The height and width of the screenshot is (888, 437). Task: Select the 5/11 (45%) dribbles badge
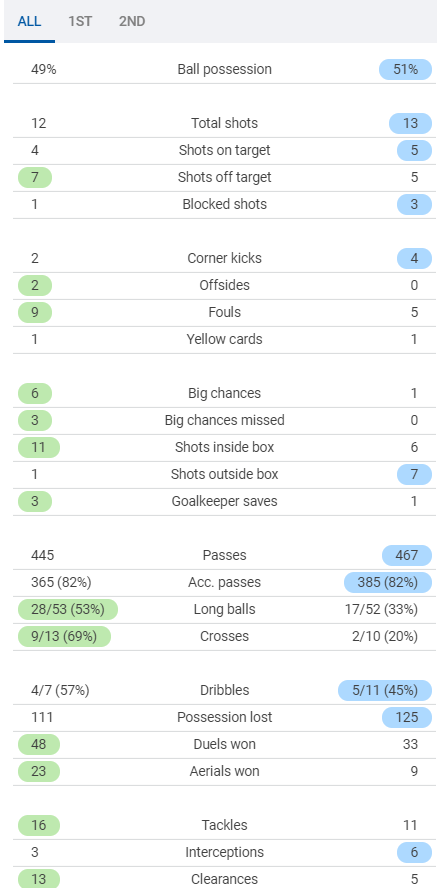pyautogui.click(x=385, y=690)
